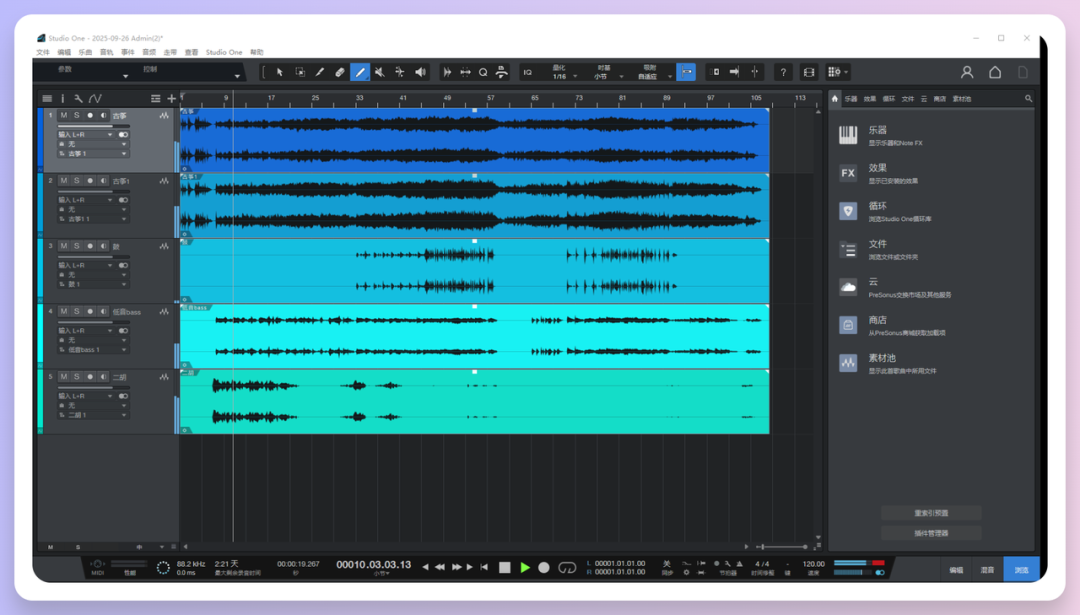Toggle Autoscroll arrow icon in toolbar

(734, 72)
